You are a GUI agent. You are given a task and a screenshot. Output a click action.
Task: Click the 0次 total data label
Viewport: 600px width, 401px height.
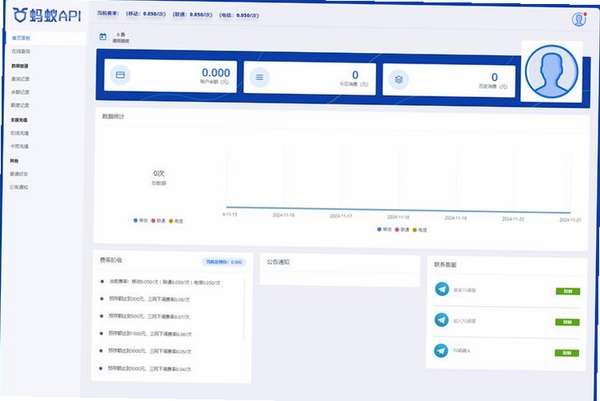(x=159, y=173)
